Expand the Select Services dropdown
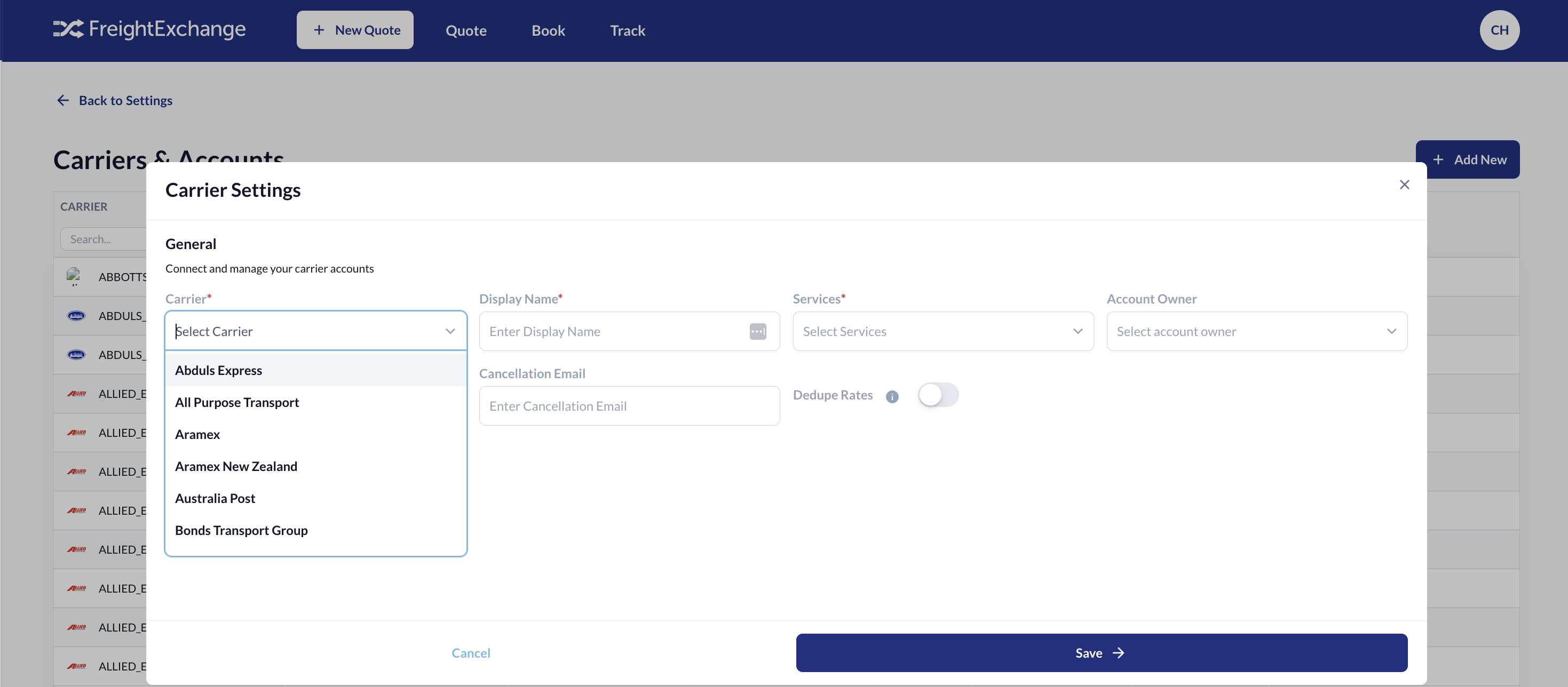The height and width of the screenshot is (687, 1568). pos(943,332)
